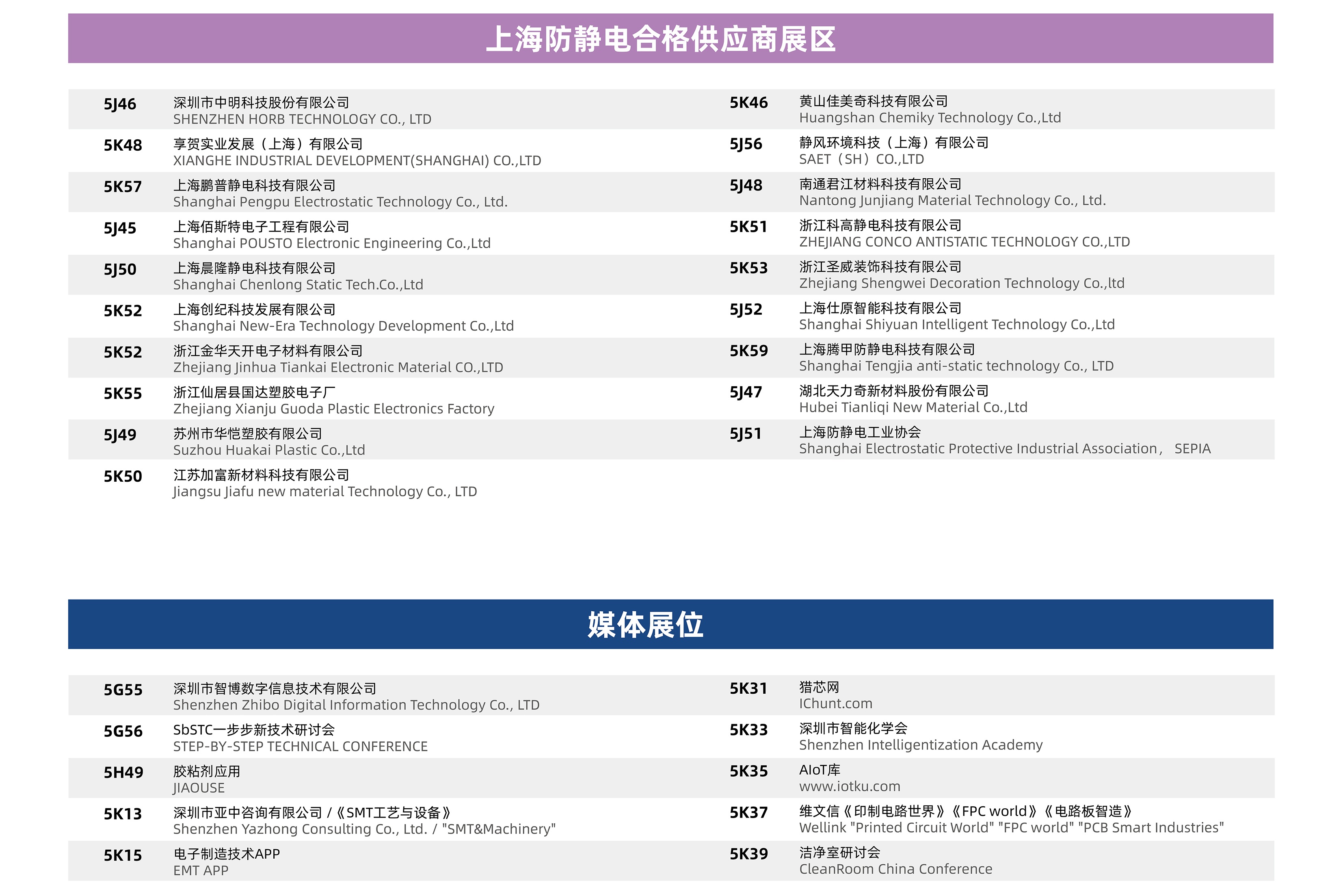Click the SEPIA abbreviation
This screenshot has height=896, width=1343.
pyautogui.click(x=1193, y=449)
